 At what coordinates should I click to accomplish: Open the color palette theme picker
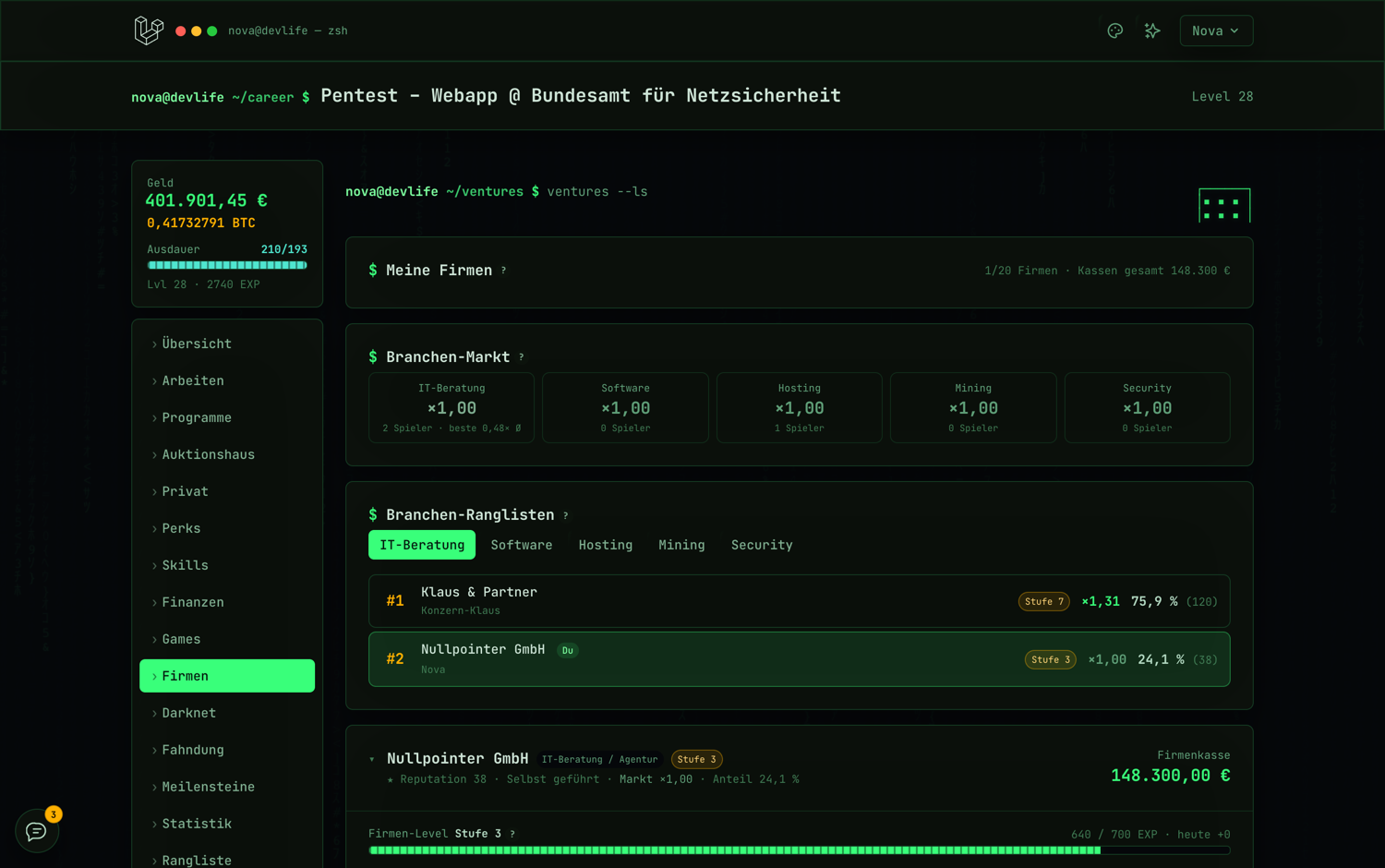pos(1114,30)
